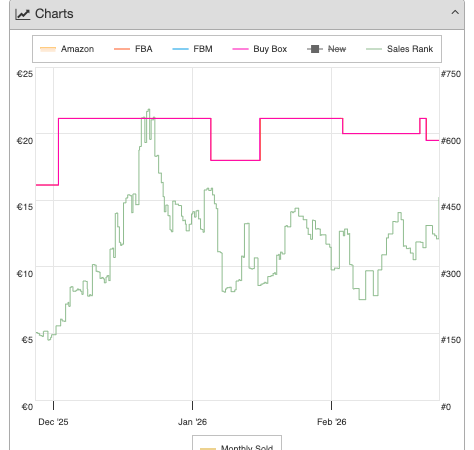Click the Charts panel header title
Viewport: 474px width, 450px height.
click(x=54, y=14)
